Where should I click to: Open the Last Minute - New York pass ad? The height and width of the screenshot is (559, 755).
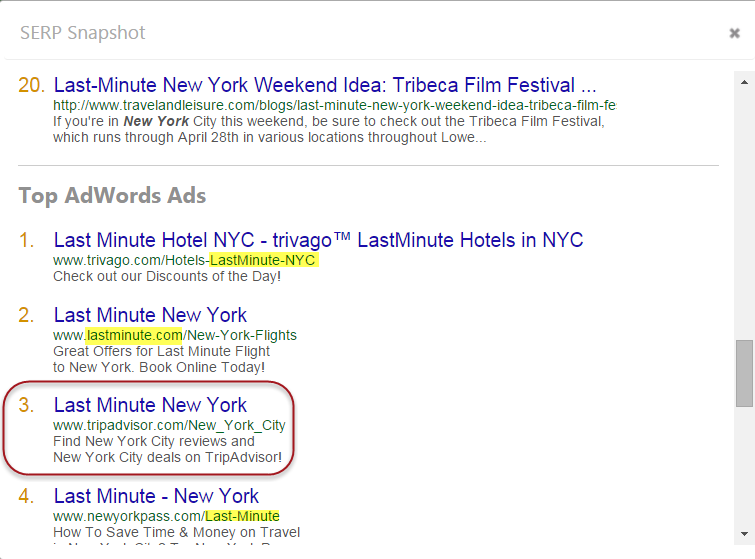point(156,496)
